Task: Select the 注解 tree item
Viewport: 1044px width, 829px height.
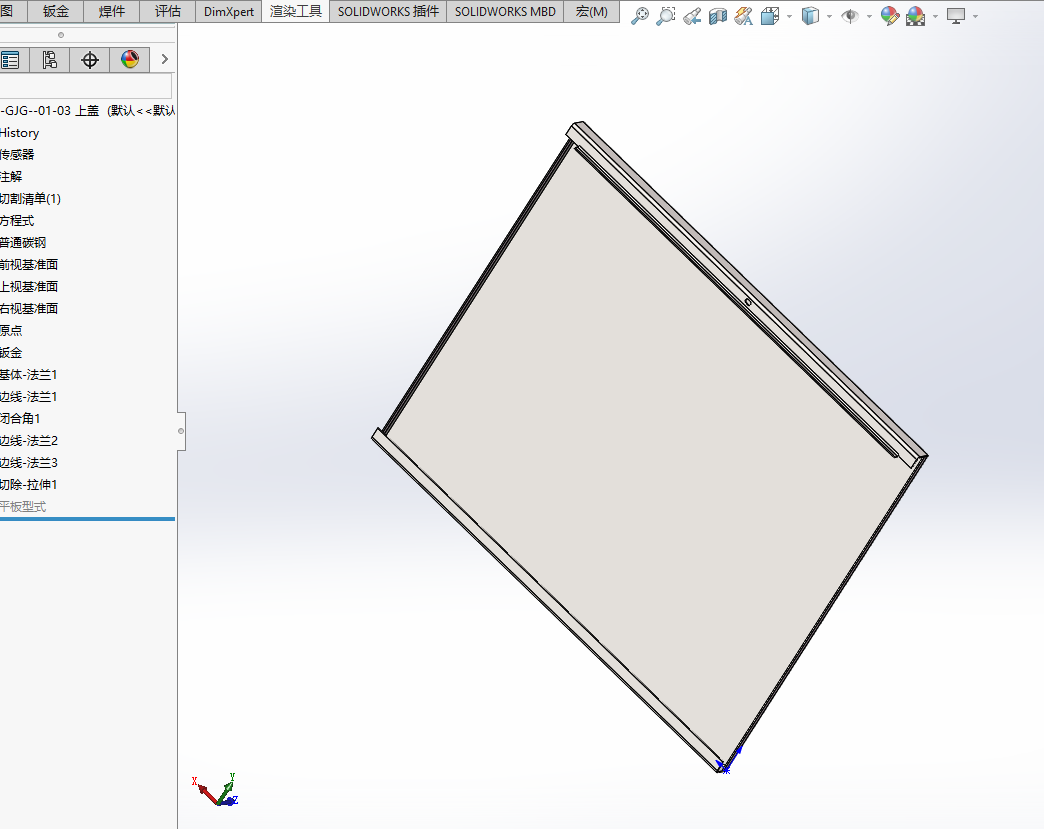Action: (x=11, y=176)
